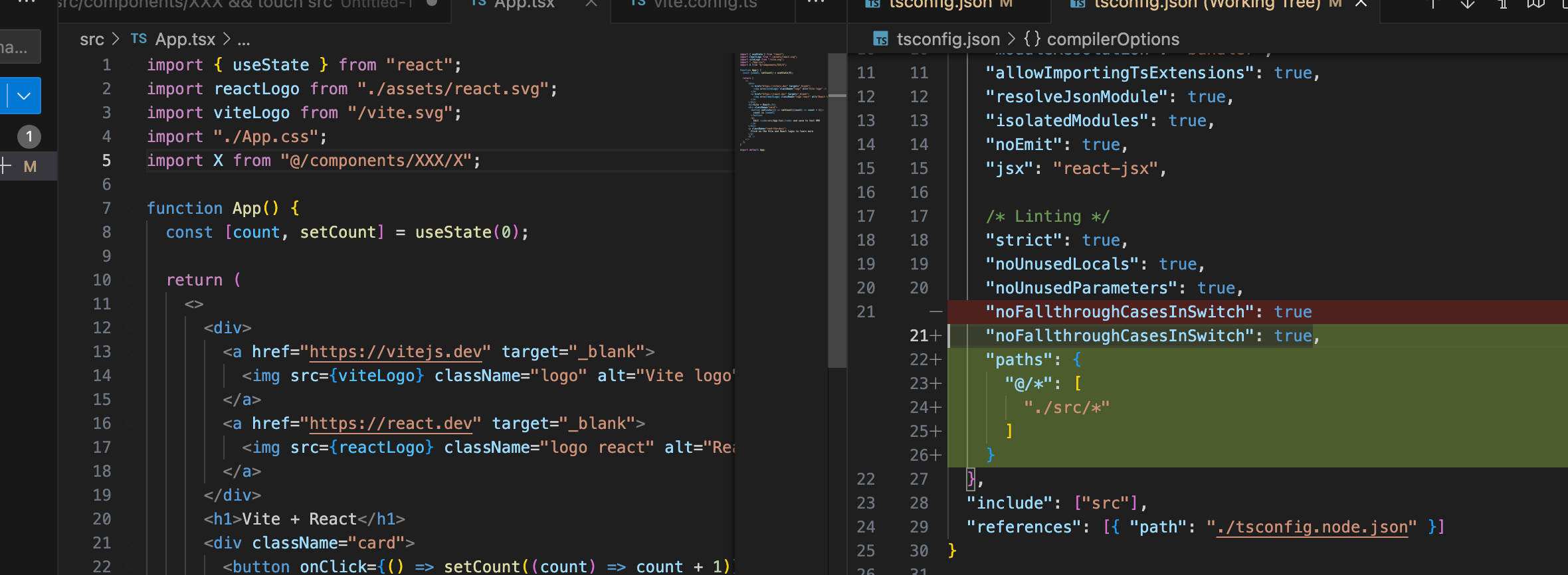Open the sidebar ellipsis menu at top left
Screen dimensions: 1568x575
(x=25, y=3)
